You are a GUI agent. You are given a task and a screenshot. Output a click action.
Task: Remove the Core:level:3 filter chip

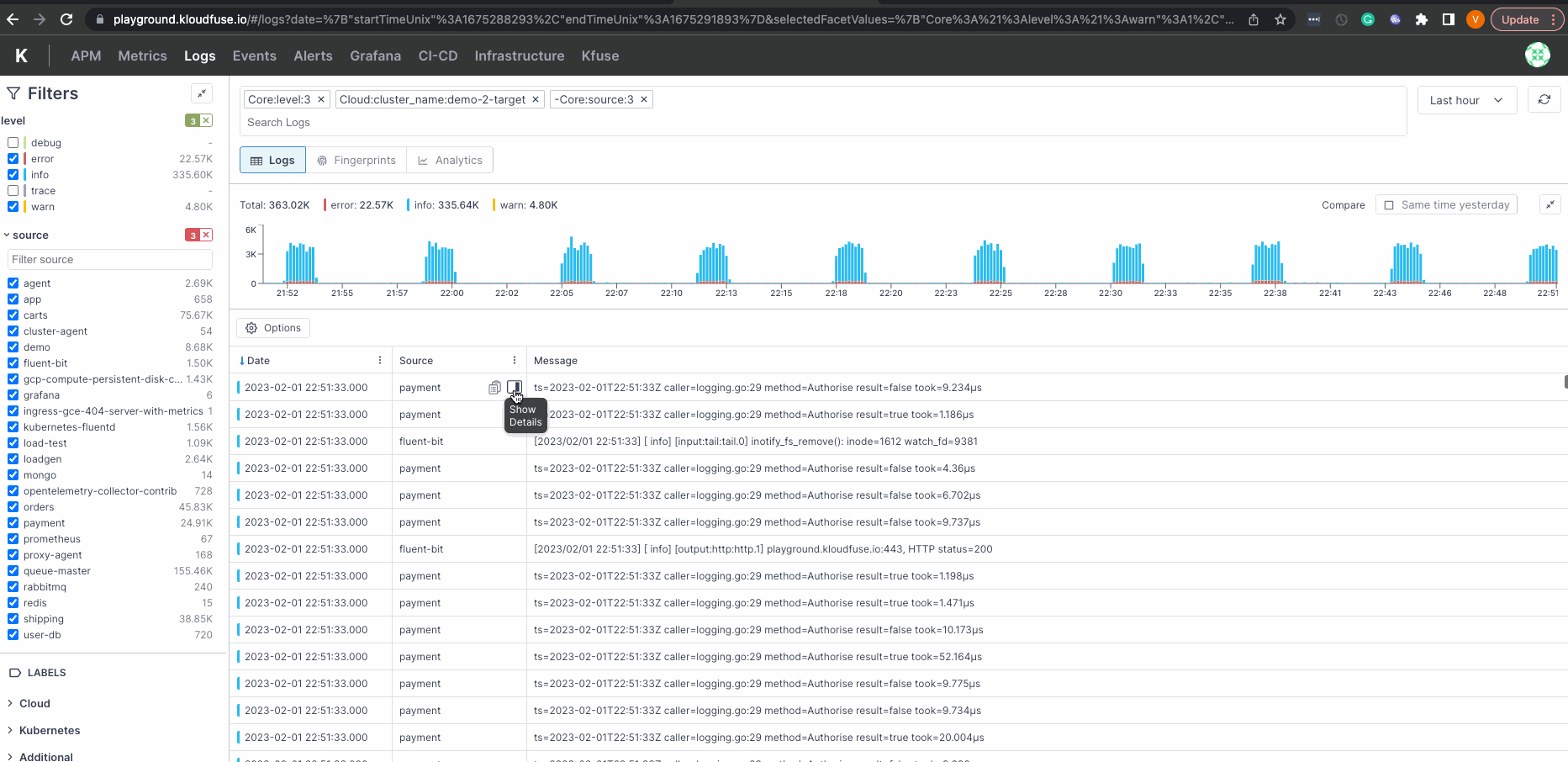tap(321, 99)
